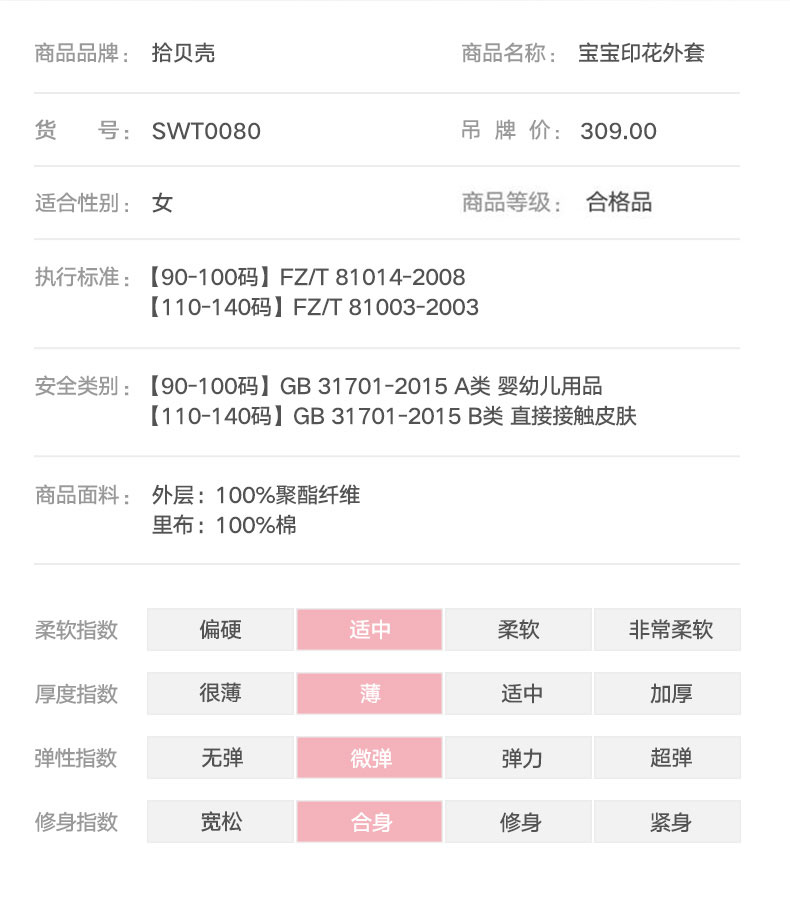Click the product name 宝宝印花外套
The height and width of the screenshot is (922, 790).
coord(641,53)
